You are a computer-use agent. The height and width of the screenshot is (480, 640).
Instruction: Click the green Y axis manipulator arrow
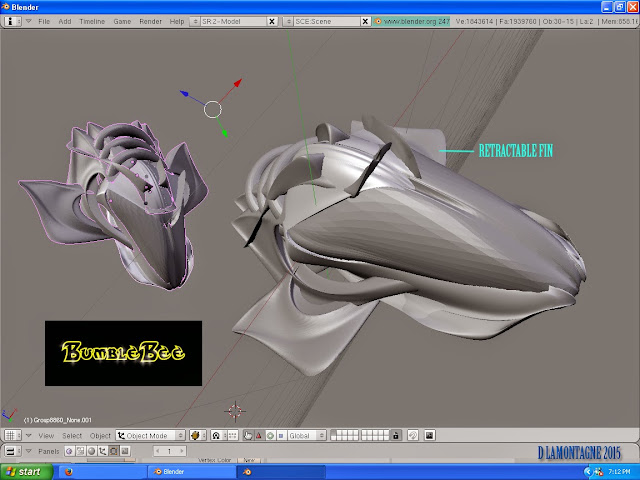point(224,131)
